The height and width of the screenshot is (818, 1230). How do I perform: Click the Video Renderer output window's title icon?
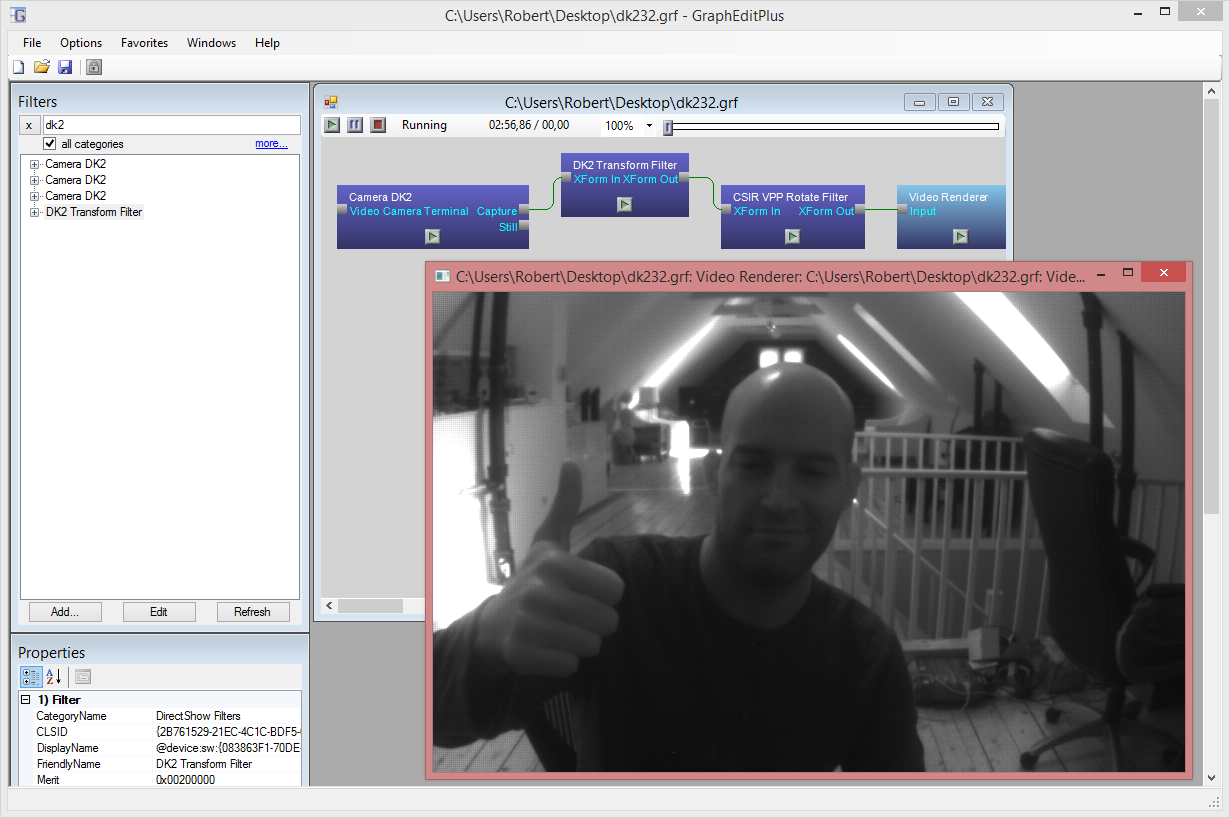coord(443,275)
